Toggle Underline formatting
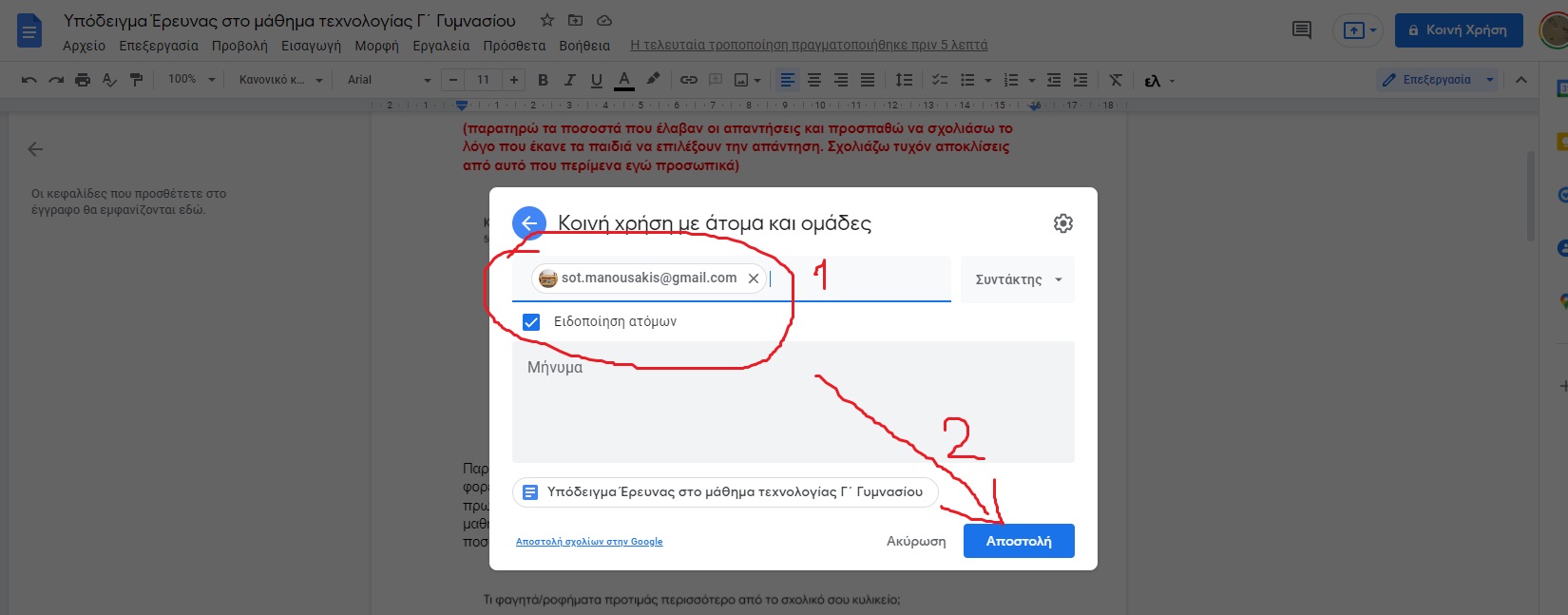The width and height of the screenshot is (1568, 615). 596,80
